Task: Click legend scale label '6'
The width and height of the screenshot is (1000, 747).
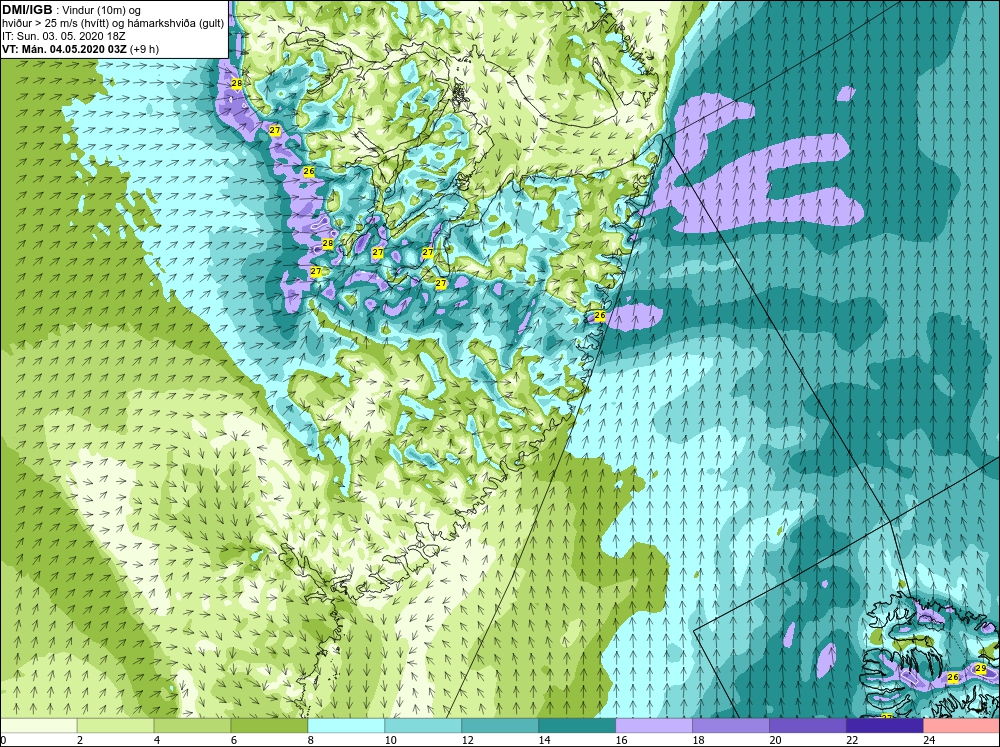Action: 233,740
